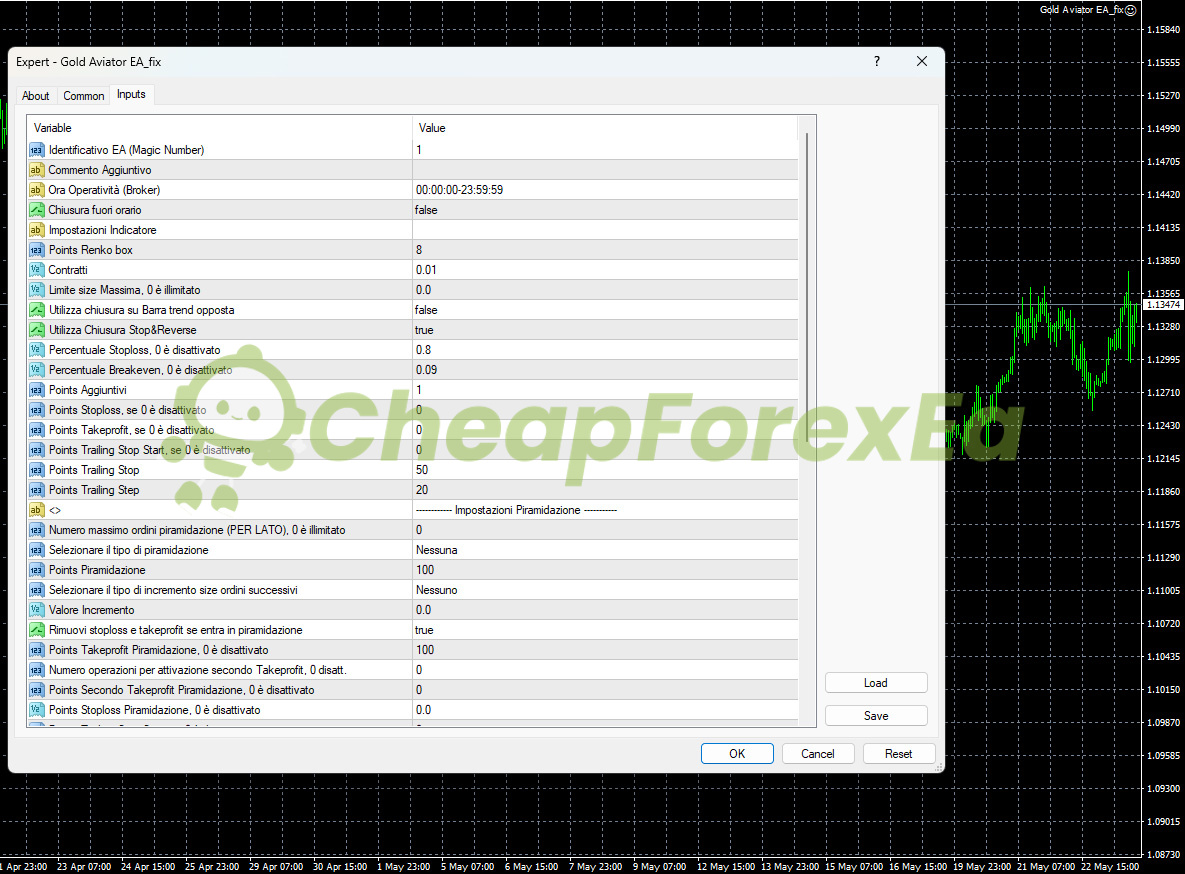Click the integer icon beside Points Trailing Step

point(36,490)
